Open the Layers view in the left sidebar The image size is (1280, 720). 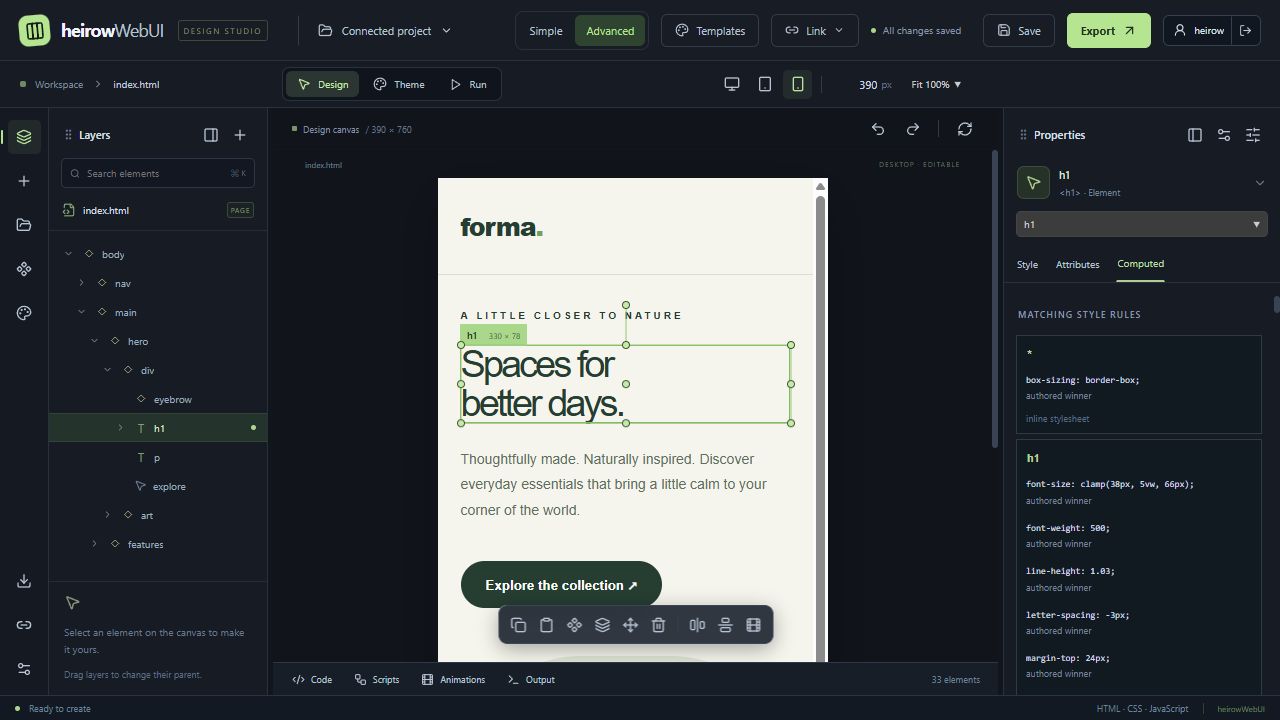[x=24, y=137]
